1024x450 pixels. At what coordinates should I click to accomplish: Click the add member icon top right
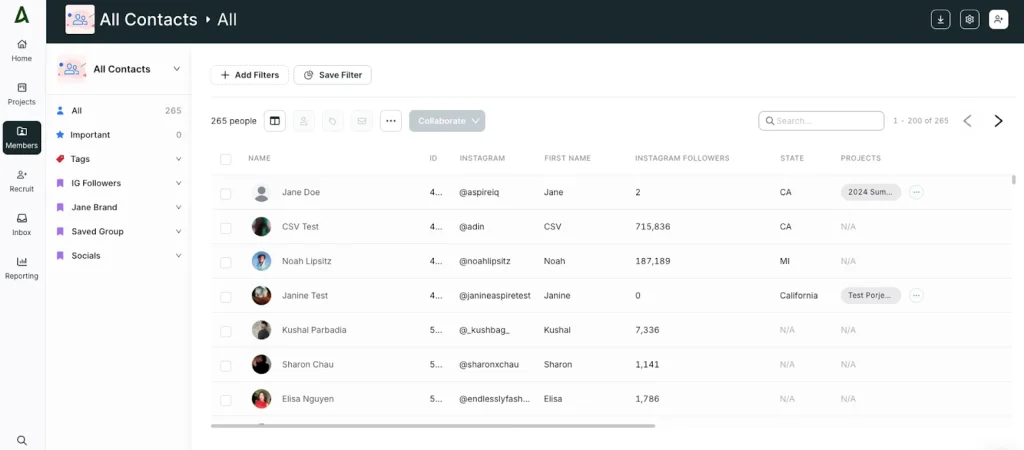tap(998, 20)
